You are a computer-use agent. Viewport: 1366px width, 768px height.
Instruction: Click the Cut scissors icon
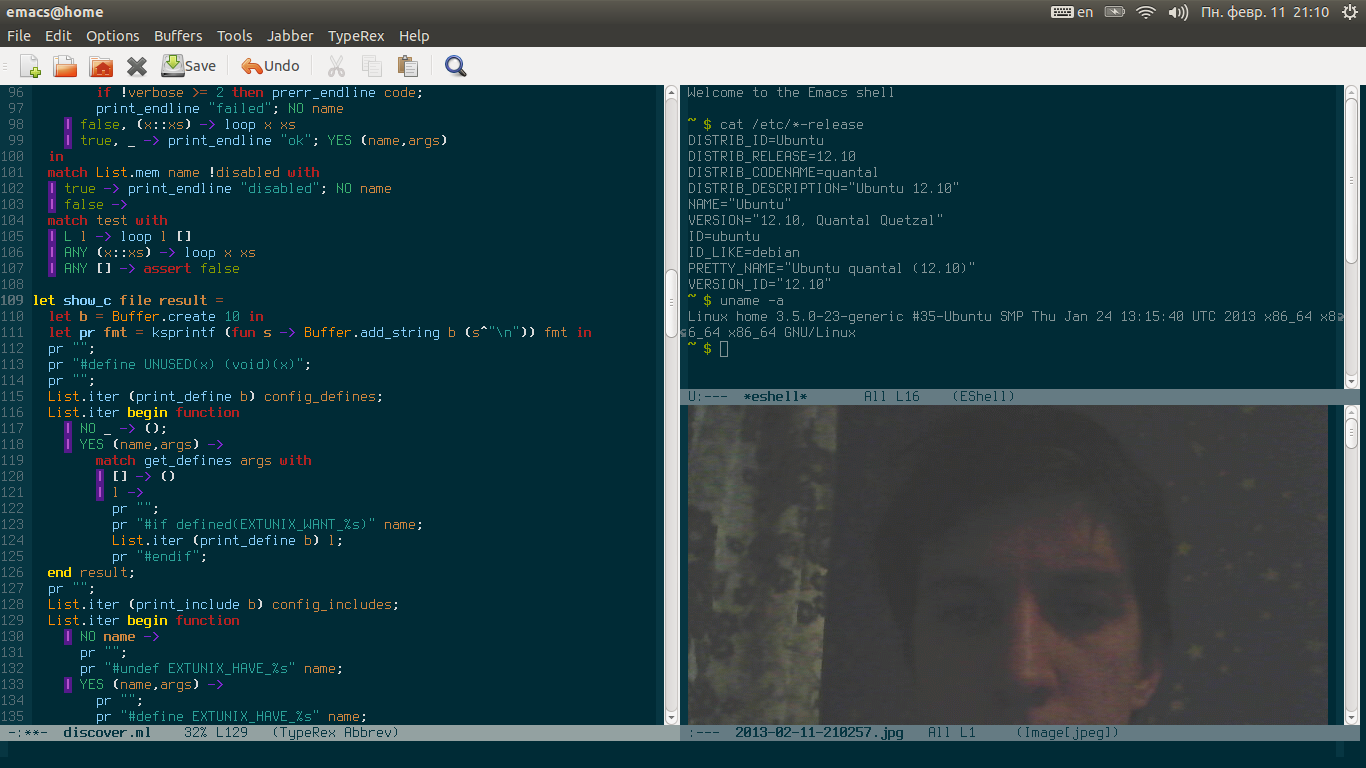tap(336, 66)
